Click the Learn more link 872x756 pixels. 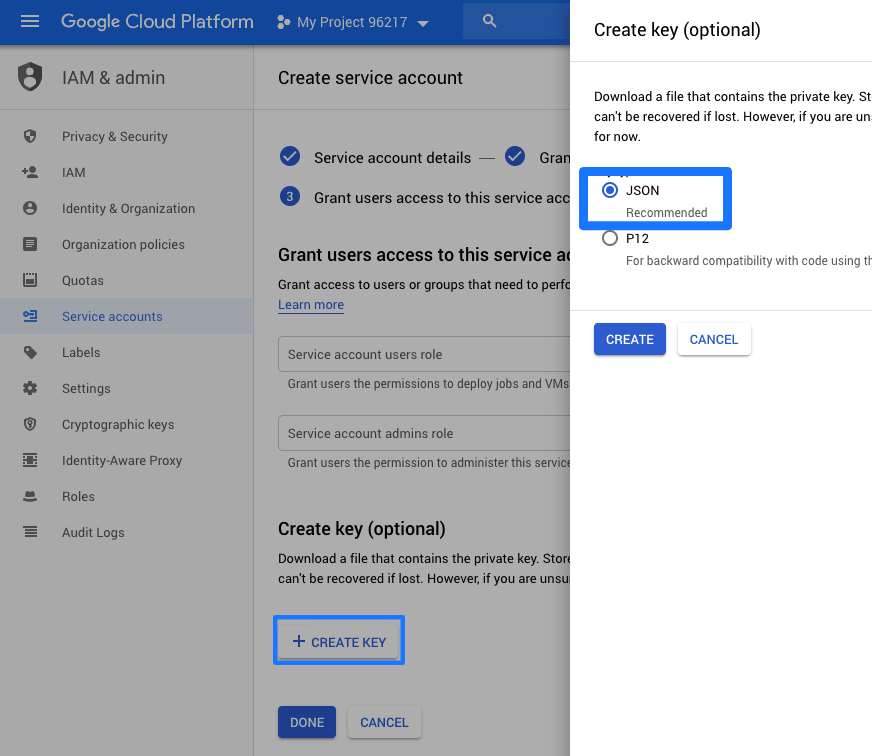click(x=311, y=305)
